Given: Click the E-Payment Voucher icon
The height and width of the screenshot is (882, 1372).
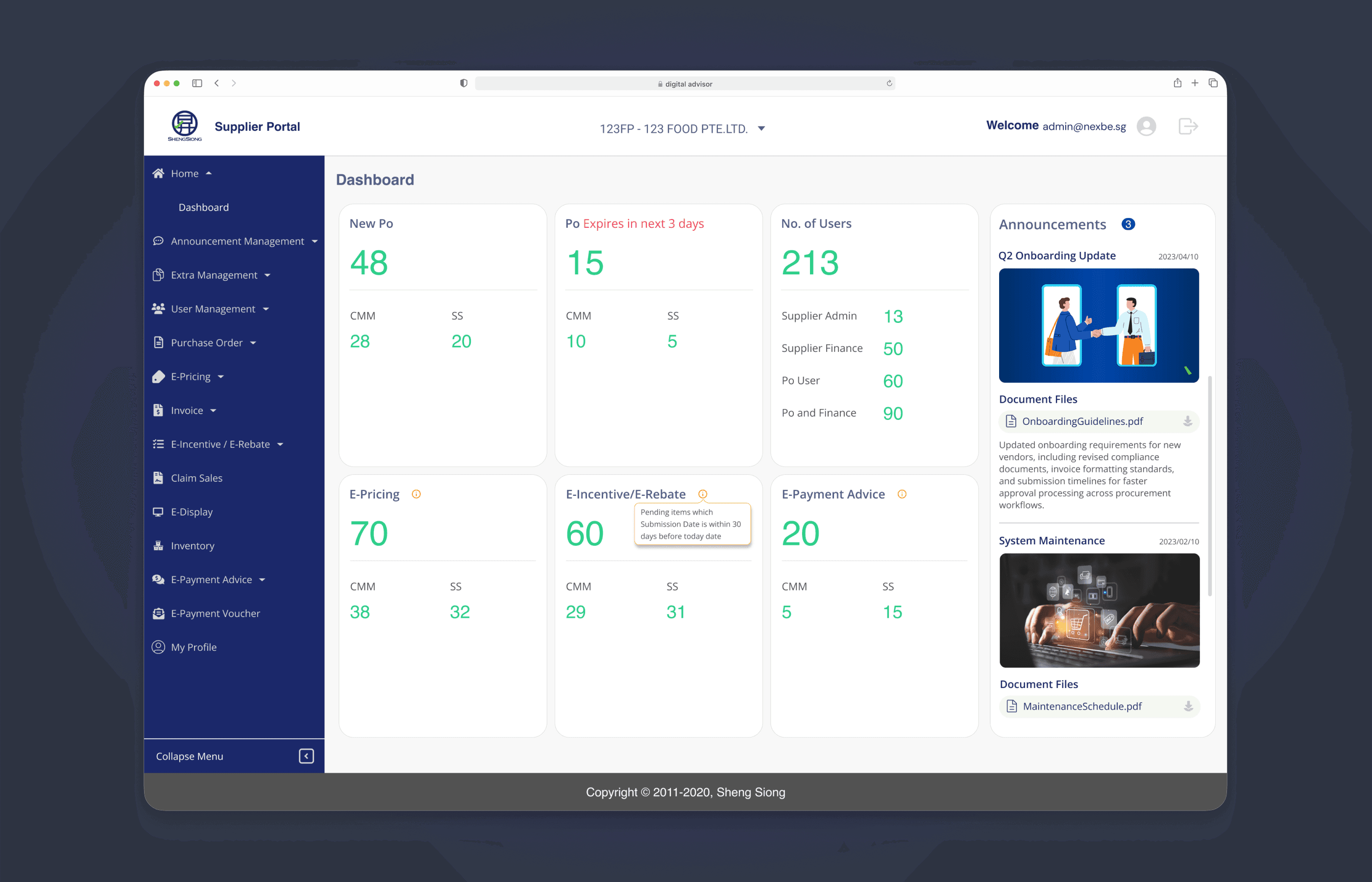Looking at the screenshot, I should click(159, 613).
